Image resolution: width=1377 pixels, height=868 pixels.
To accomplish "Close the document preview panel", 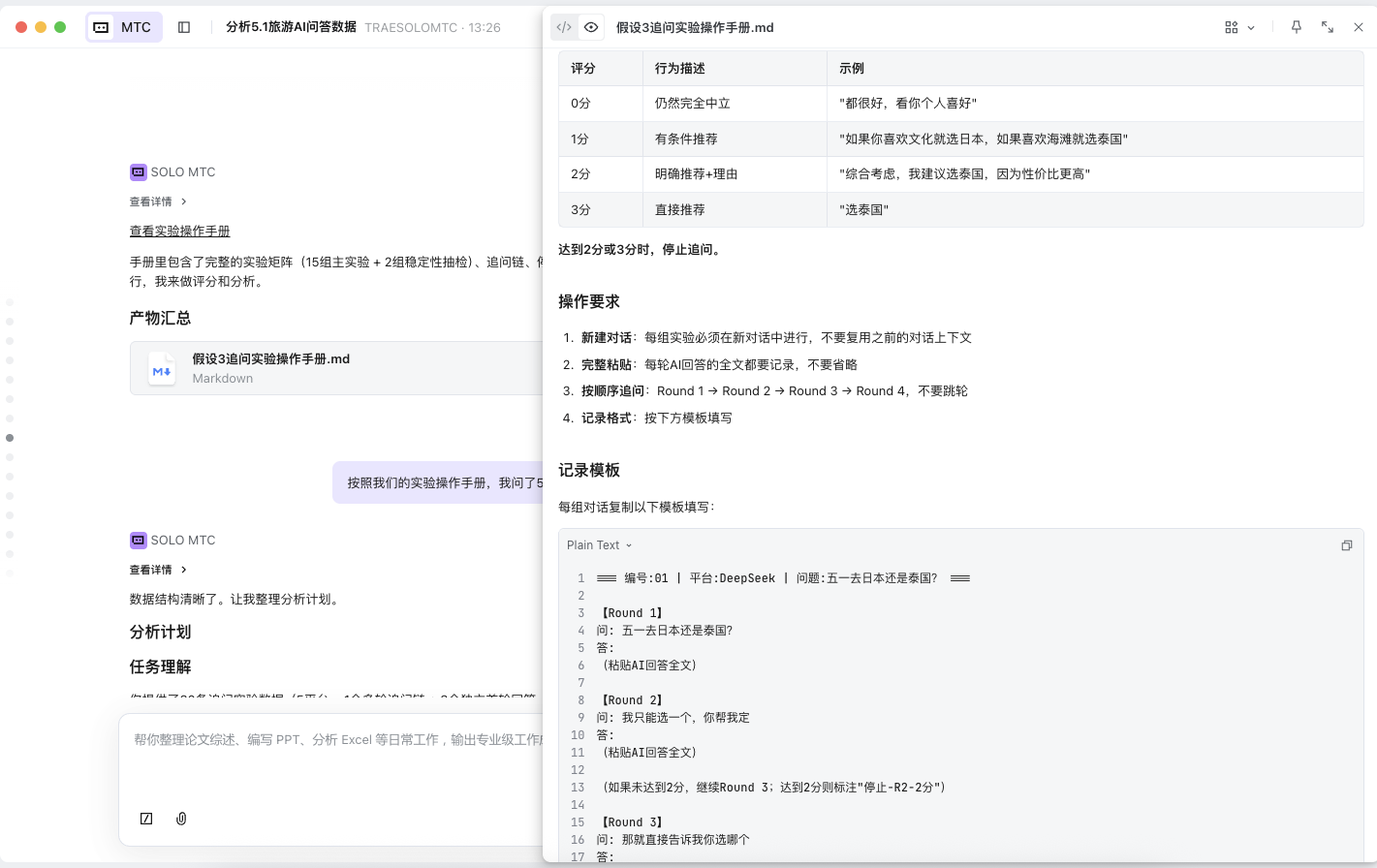I will (1359, 27).
